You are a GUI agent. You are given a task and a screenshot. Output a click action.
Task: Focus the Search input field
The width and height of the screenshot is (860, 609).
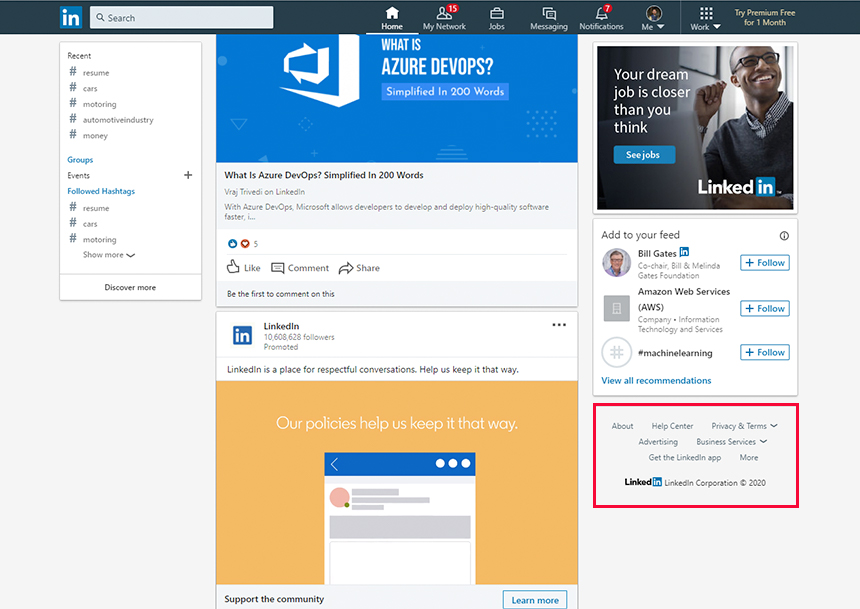click(x=182, y=18)
